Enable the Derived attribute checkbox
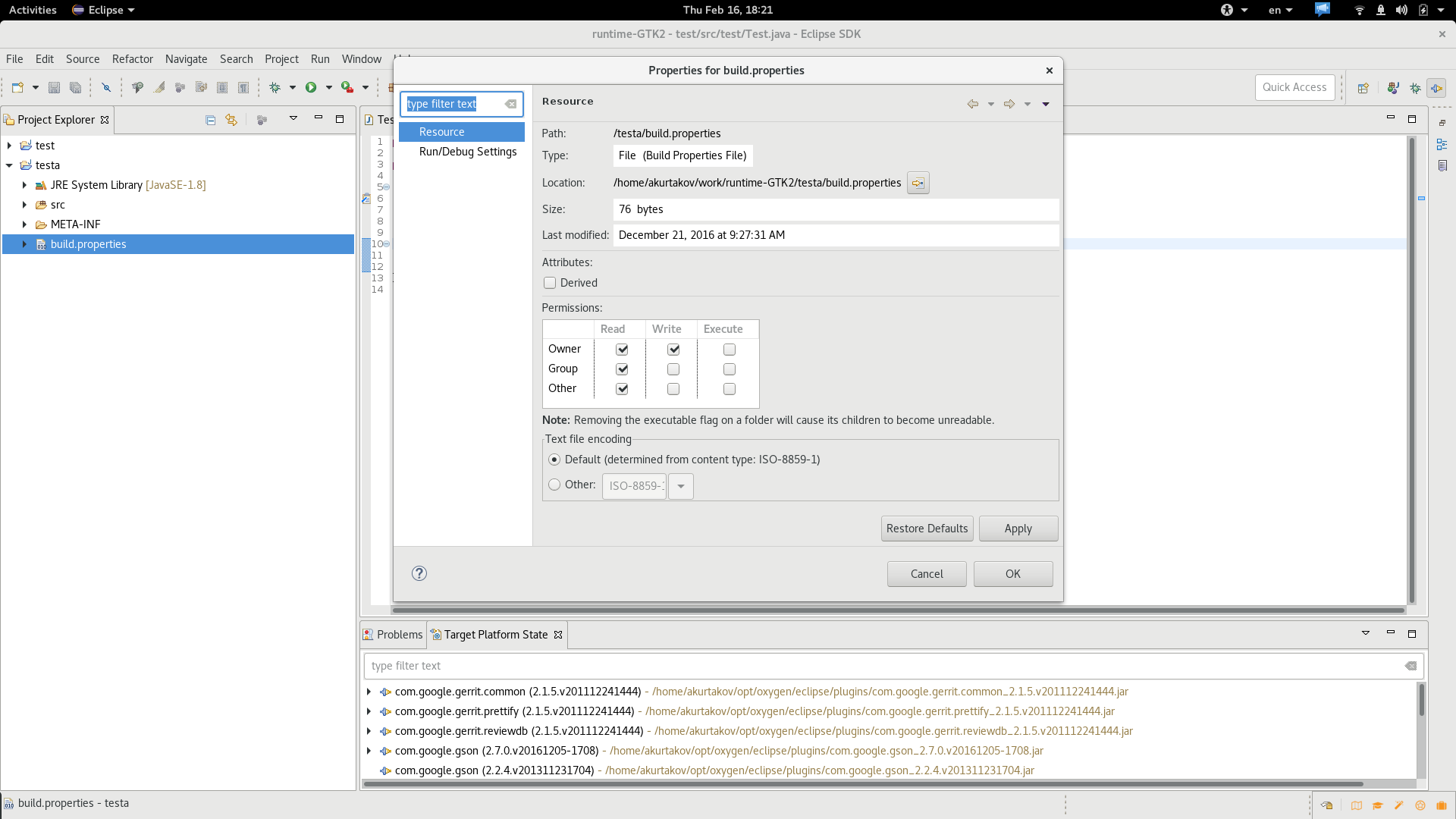The image size is (1456, 819). coord(550,283)
